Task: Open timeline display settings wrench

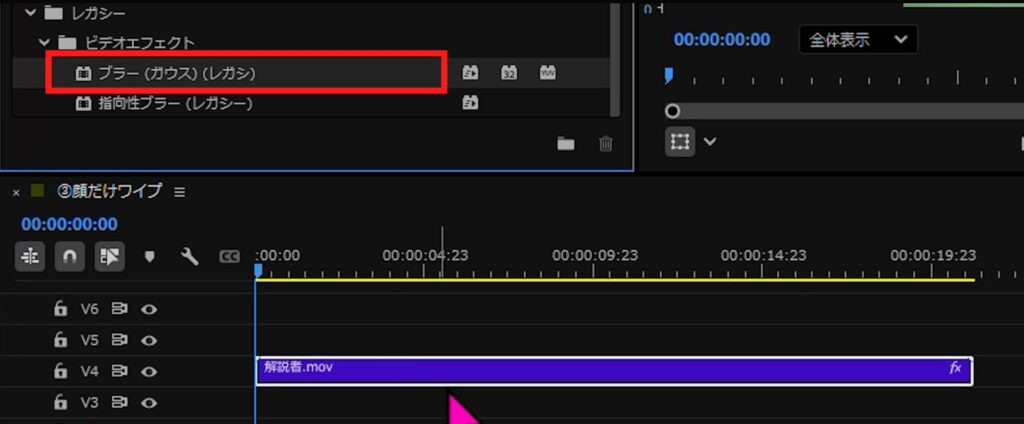Action: (189, 257)
